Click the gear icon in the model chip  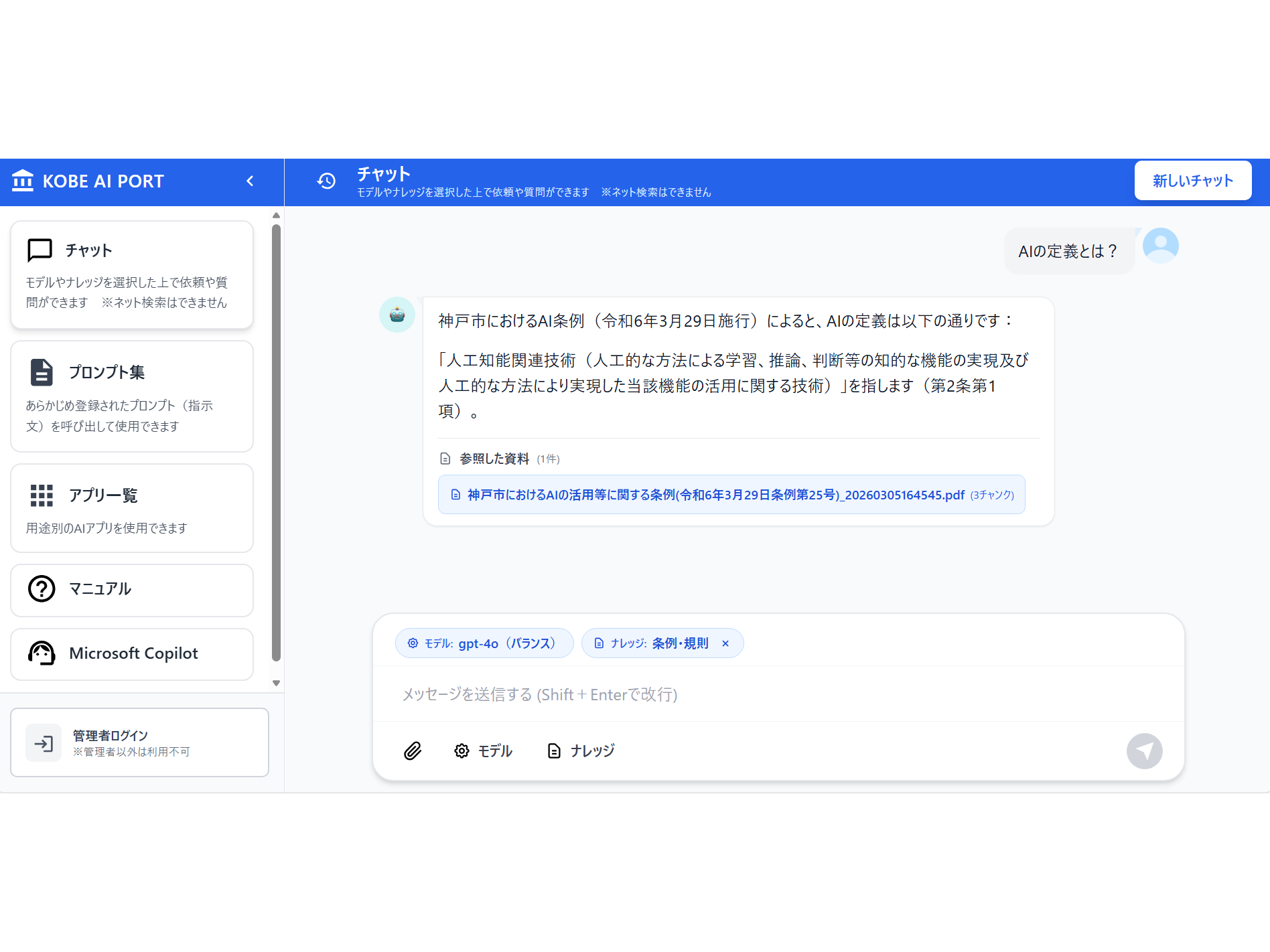pyautogui.click(x=413, y=643)
